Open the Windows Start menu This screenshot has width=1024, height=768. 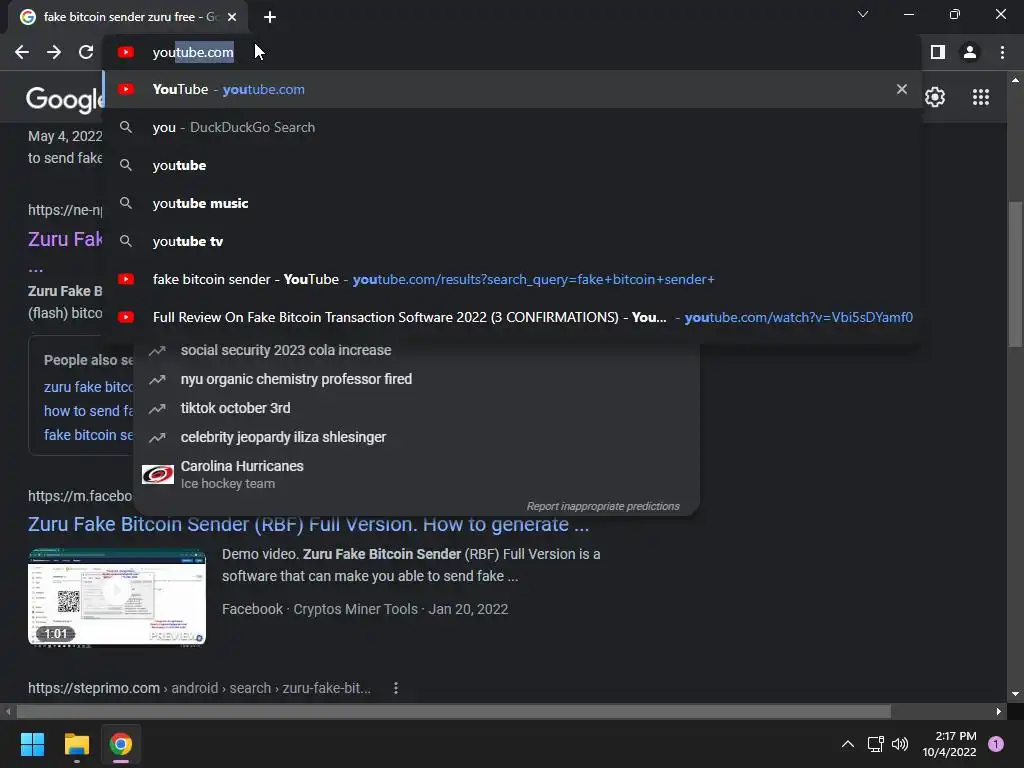(33, 744)
